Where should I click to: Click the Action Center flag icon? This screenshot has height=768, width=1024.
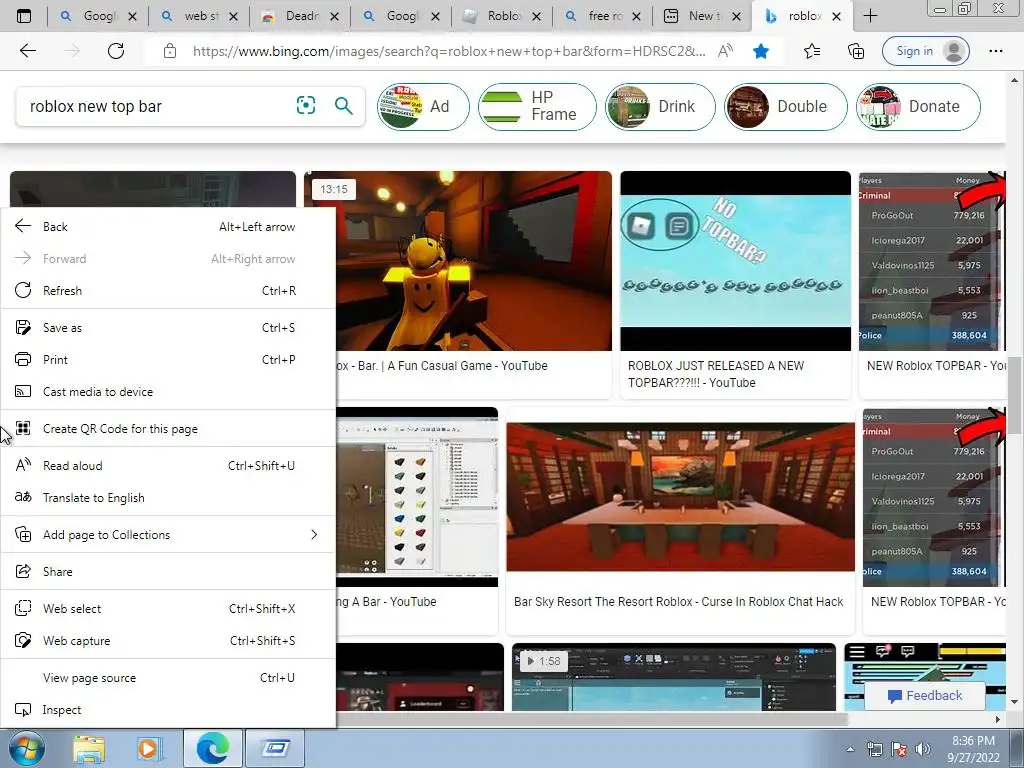click(899, 749)
